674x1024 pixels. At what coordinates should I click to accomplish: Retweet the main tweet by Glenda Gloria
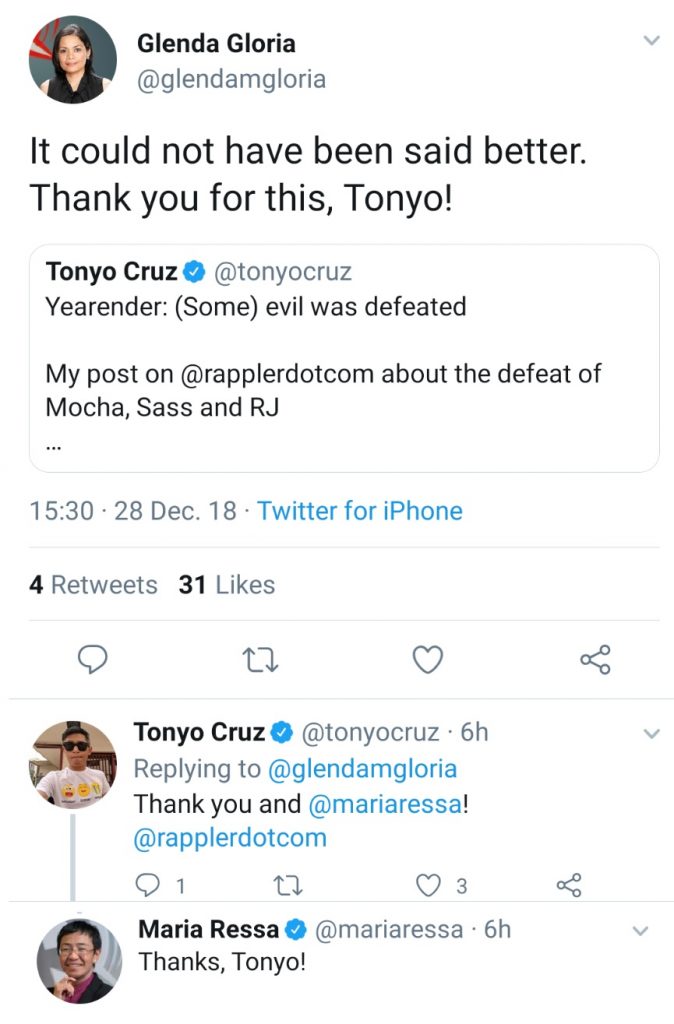point(261,659)
